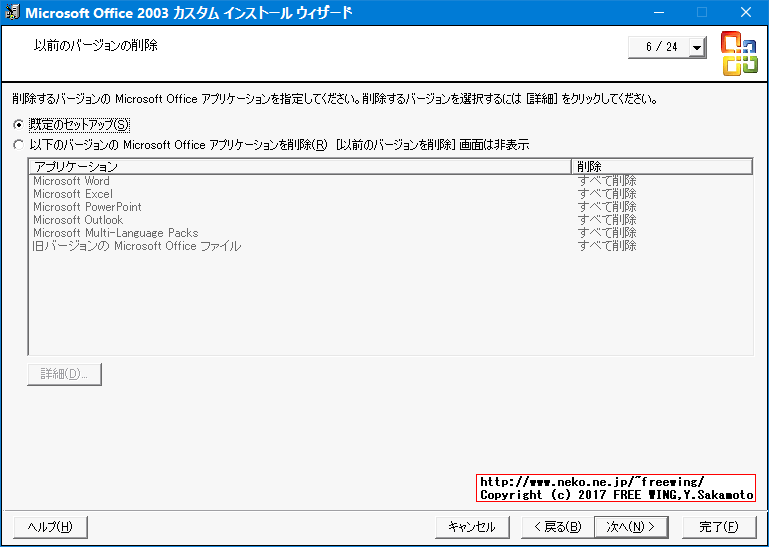Click the キャンセル button
Image resolution: width=769 pixels, height=547 pixels.
472,527
